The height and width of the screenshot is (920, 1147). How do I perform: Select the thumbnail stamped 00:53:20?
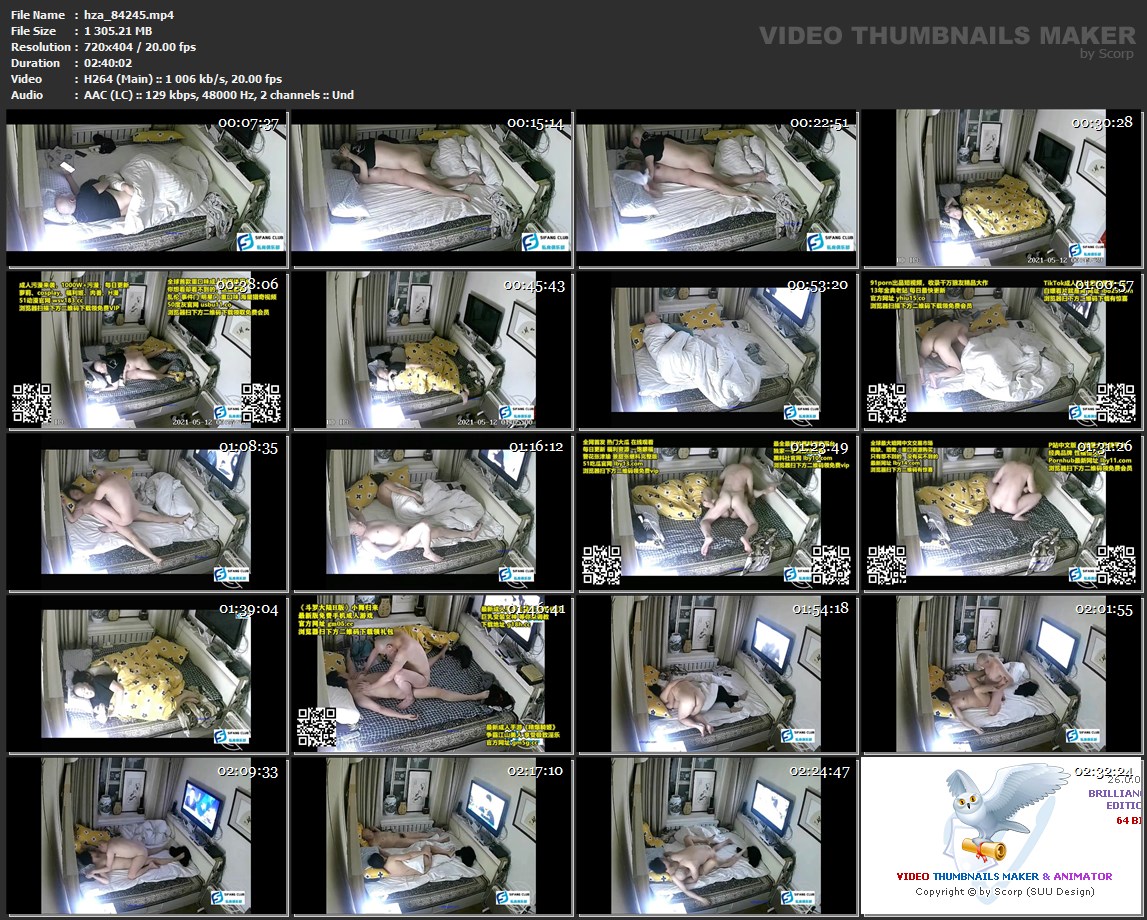(x=718, y=350)
